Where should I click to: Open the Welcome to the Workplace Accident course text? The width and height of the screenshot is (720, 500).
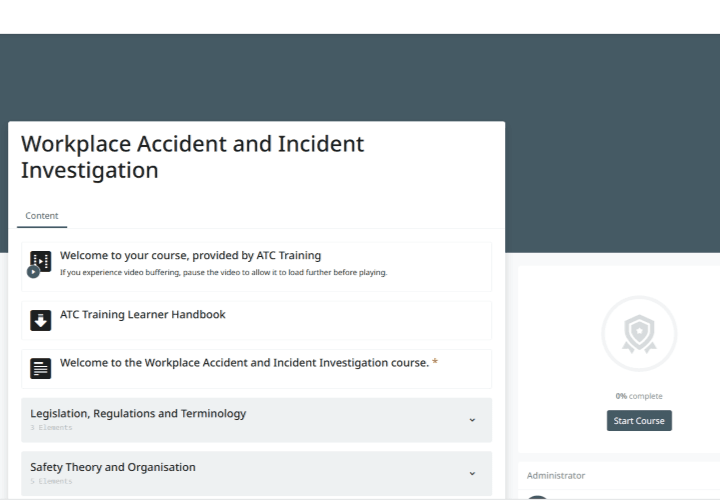click(x=244, y=363)
